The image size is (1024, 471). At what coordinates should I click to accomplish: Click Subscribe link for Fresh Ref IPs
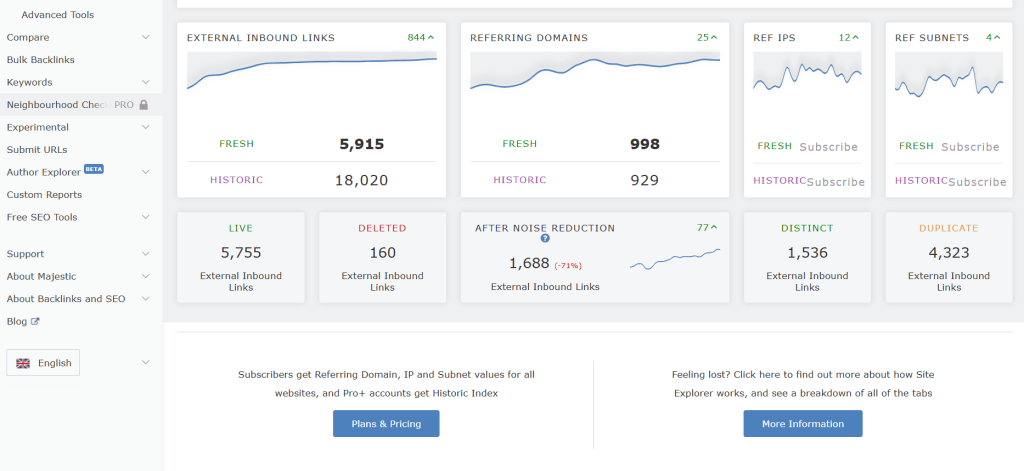pos(828,147)
